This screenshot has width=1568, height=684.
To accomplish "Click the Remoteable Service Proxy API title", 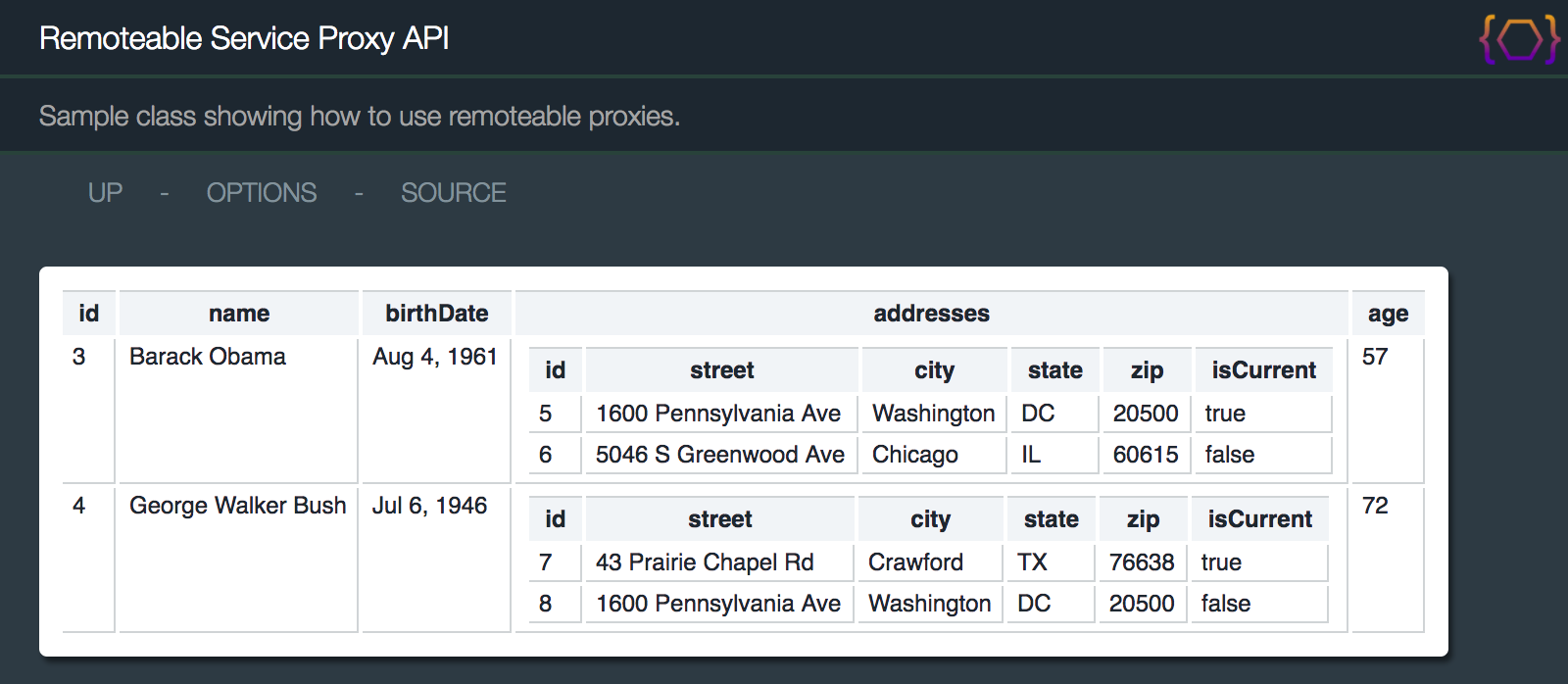I will (x=244, y=38).
